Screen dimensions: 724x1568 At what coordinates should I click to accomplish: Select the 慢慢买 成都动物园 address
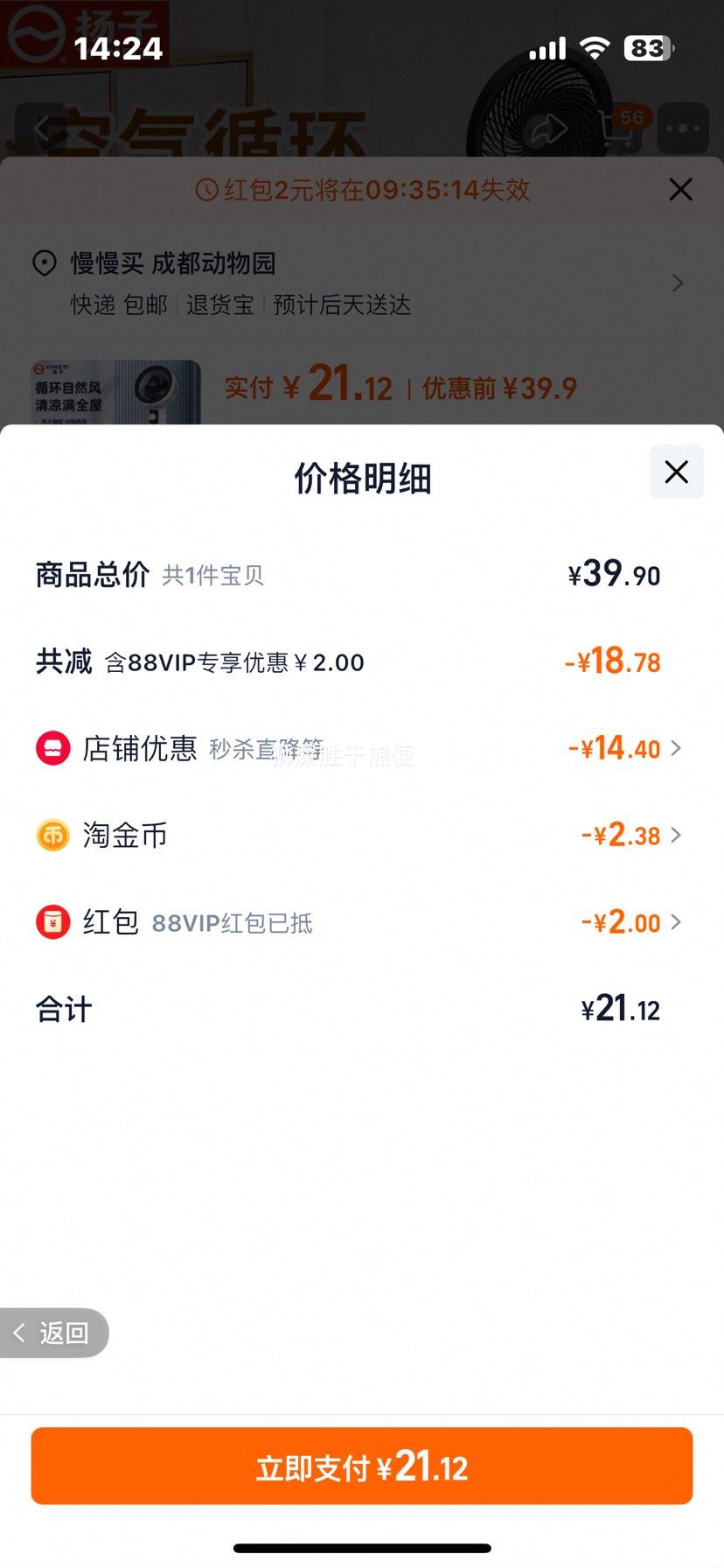[173, 263]
